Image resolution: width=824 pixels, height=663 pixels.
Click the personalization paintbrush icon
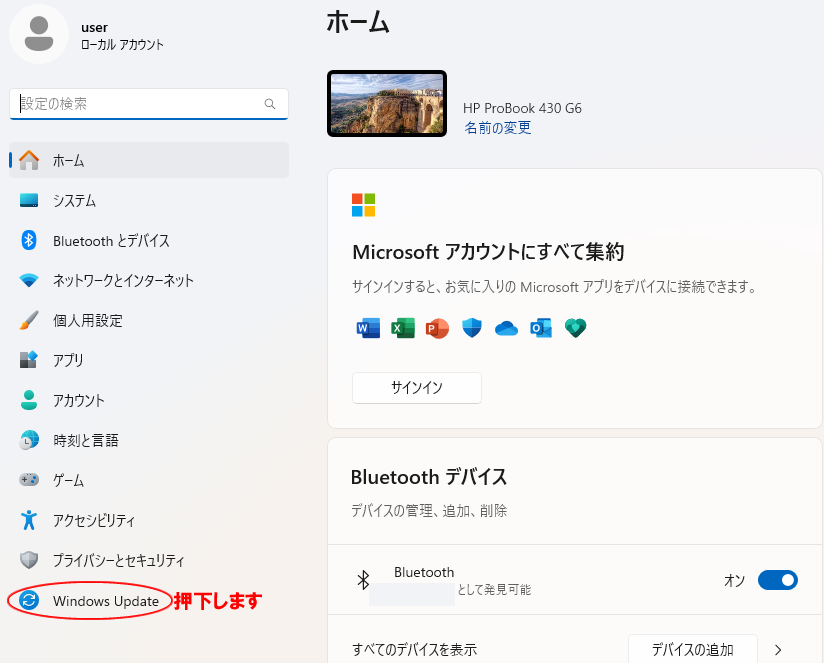click(x=29, y=320)
